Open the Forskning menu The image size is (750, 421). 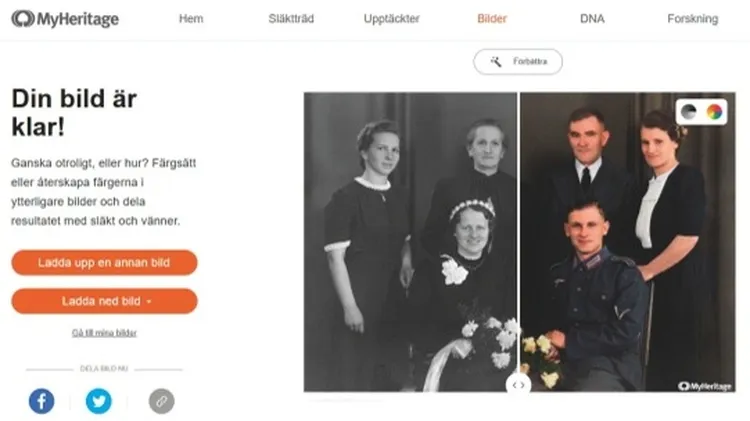click(x=693, y=19)
